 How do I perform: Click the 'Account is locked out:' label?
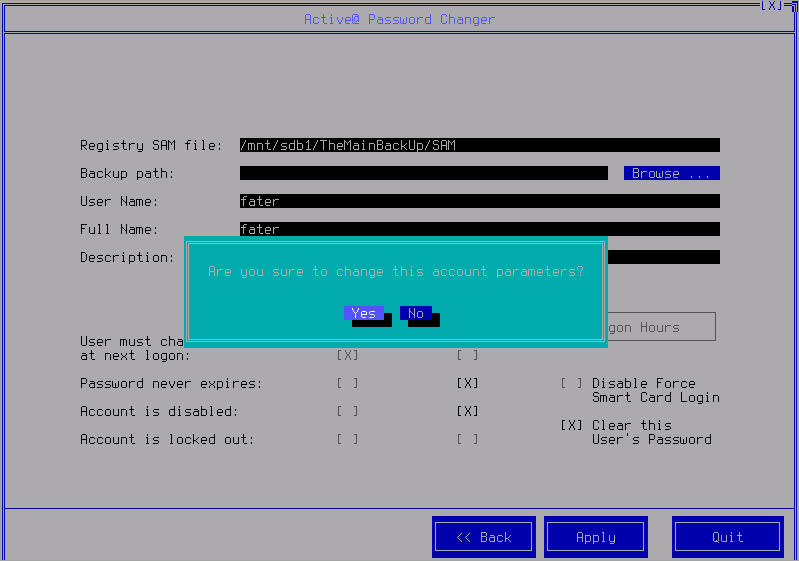[x=167, y=440]
